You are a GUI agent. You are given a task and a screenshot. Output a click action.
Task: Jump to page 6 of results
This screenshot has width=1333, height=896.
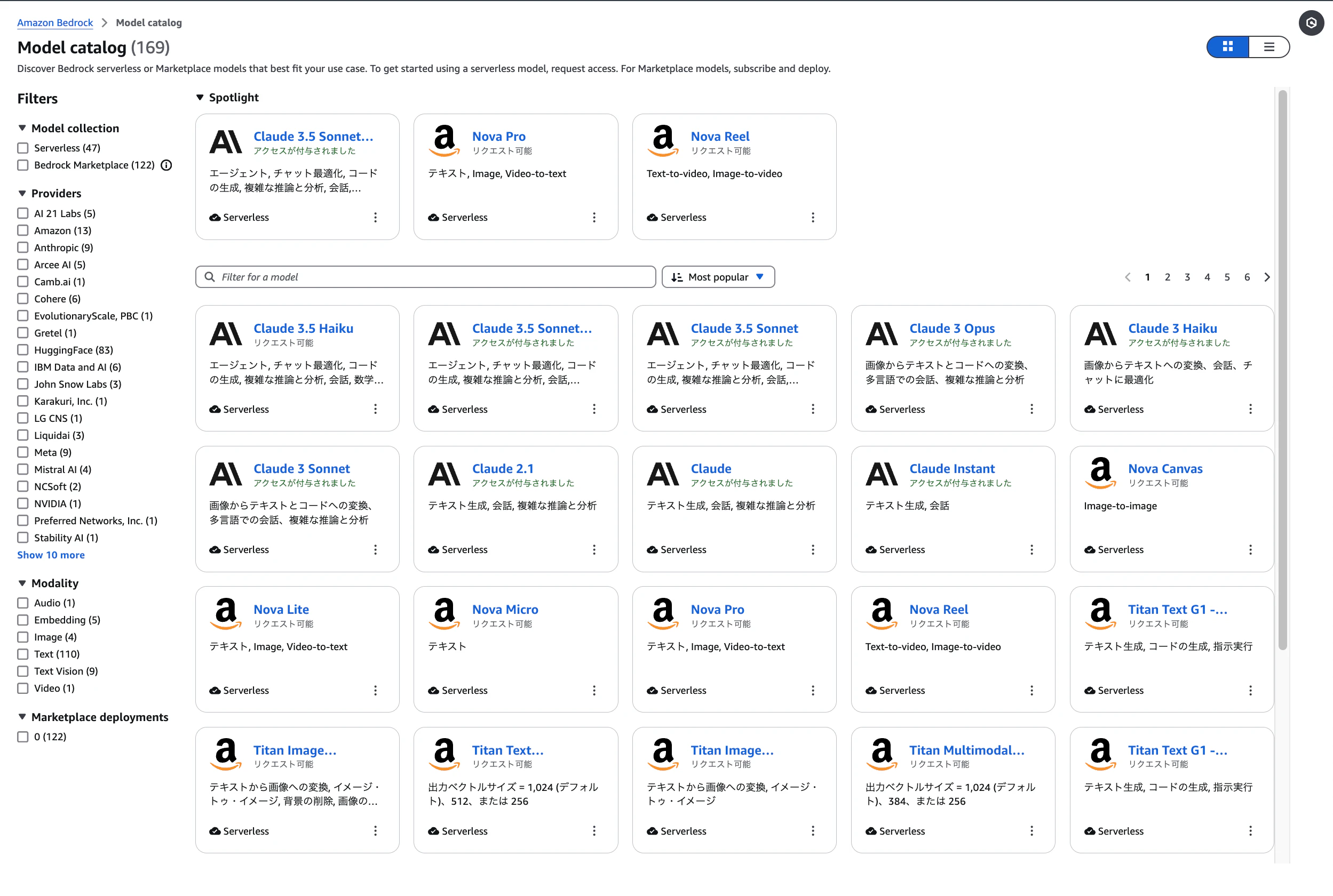[1247, 277]
